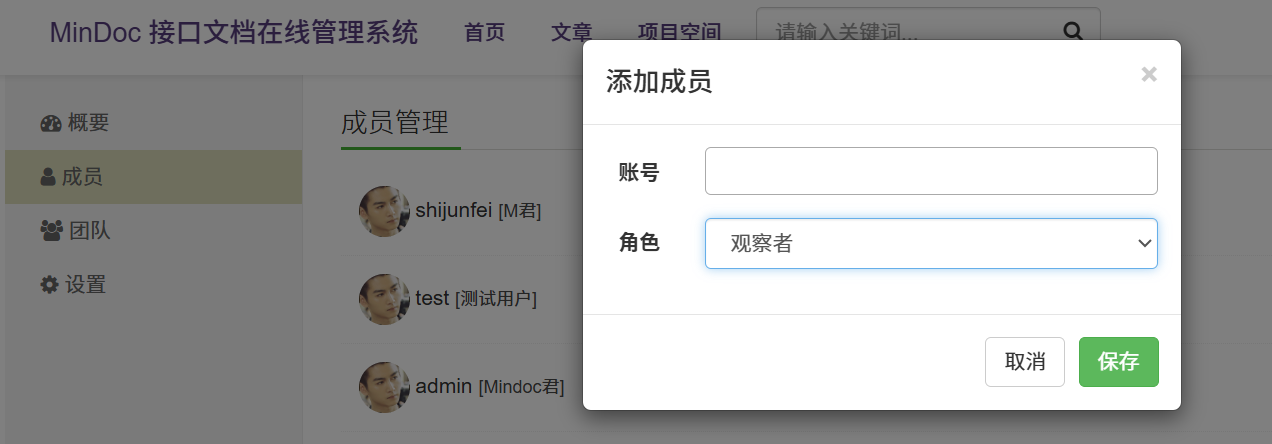This screenshot has width=1272, height=444.
Task: Close the 添加成员 dialog with X
Action: (1149, 74)
